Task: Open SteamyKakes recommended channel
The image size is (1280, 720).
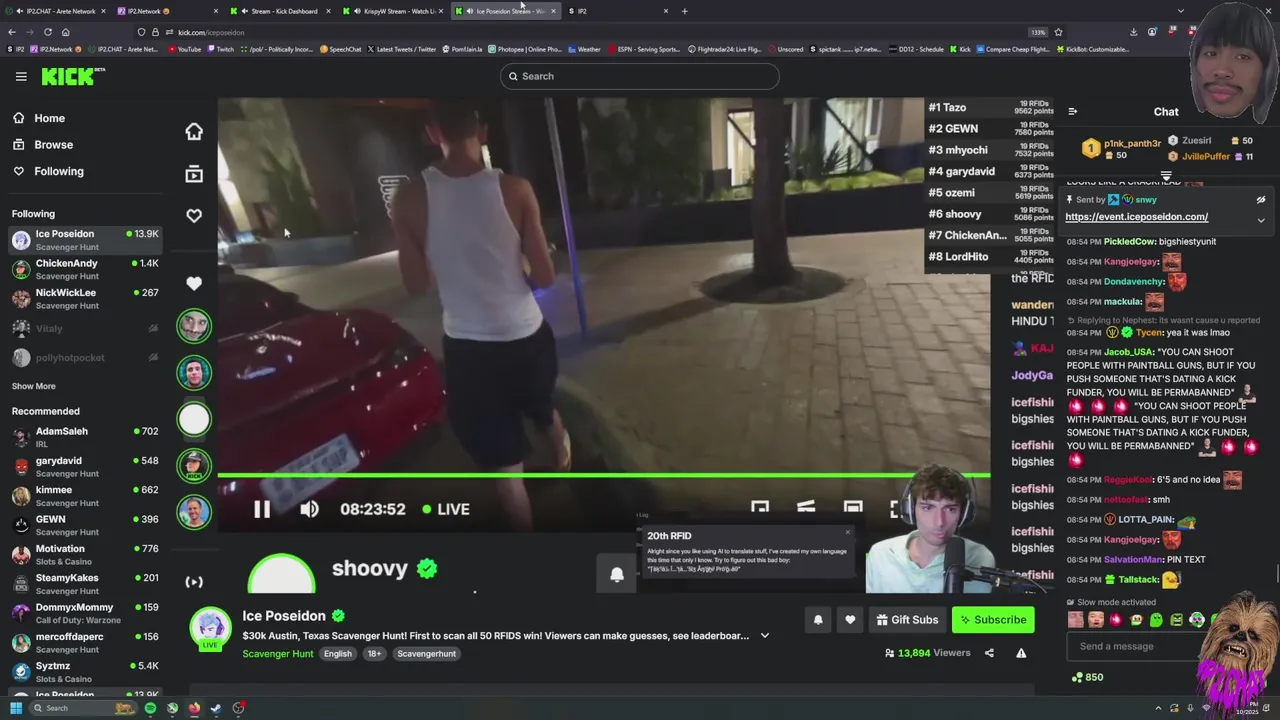Action: (x=85, y=583)
